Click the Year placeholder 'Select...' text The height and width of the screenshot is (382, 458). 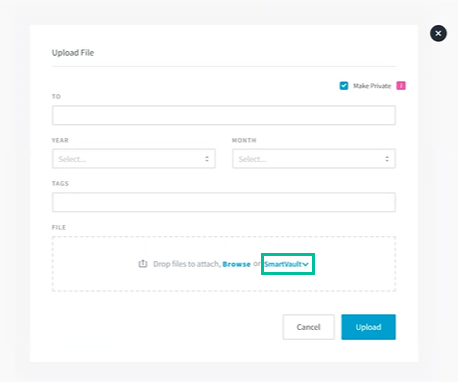tap(72, 159)
